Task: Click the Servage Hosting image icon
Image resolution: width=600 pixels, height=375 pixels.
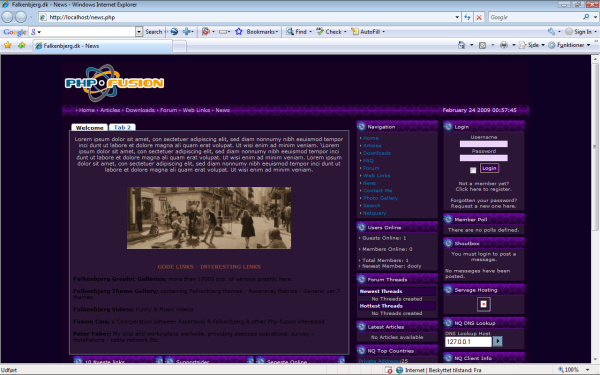Action: [x=484, y=304]
